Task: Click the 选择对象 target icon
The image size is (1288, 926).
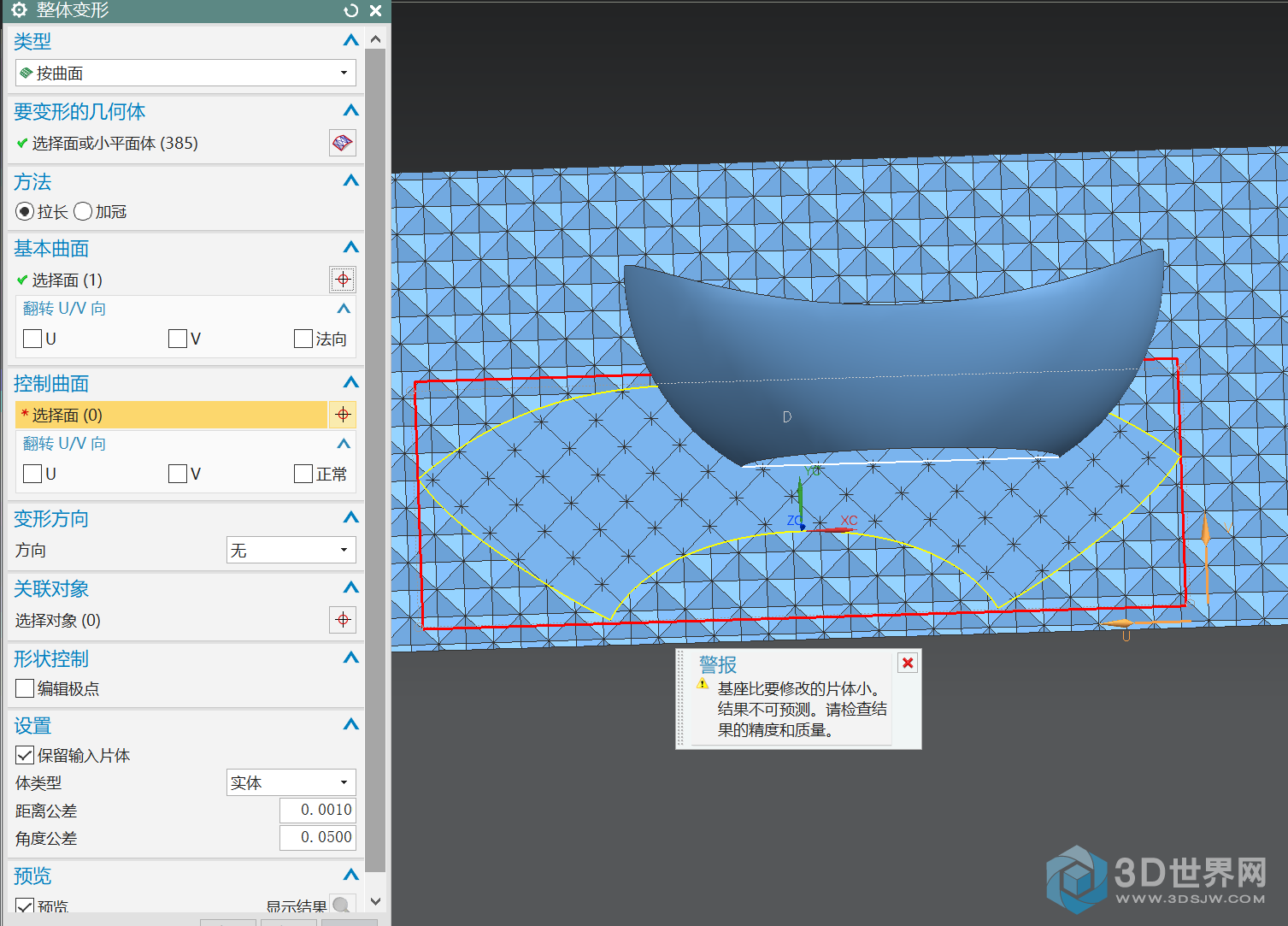Action: tap(343, 620)
